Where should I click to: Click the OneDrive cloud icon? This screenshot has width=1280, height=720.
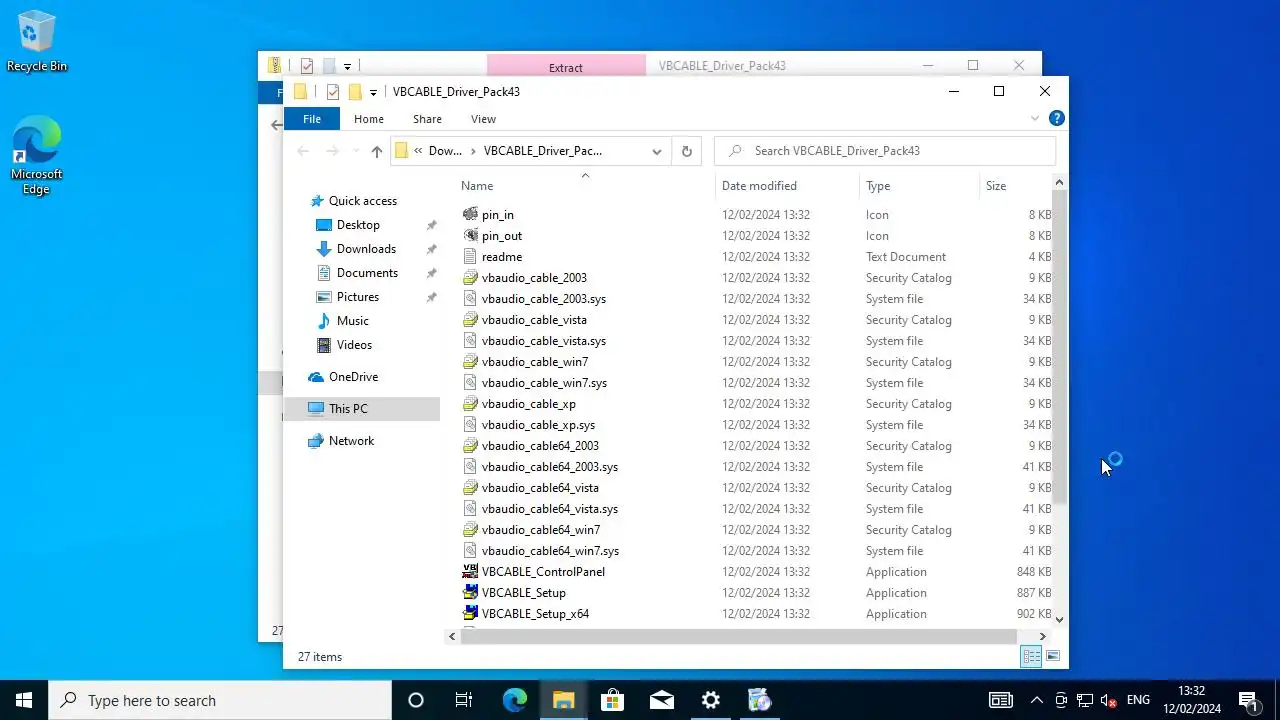[x=316, y=377]
